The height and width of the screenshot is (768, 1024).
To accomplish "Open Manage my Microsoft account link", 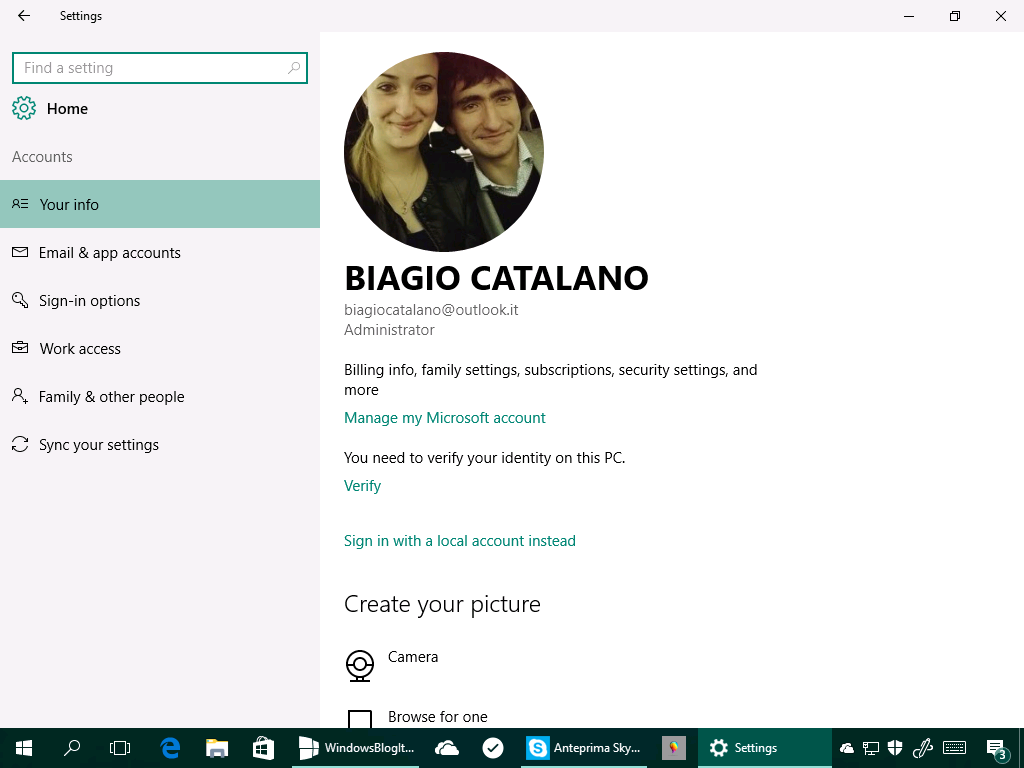I will 445,418.
